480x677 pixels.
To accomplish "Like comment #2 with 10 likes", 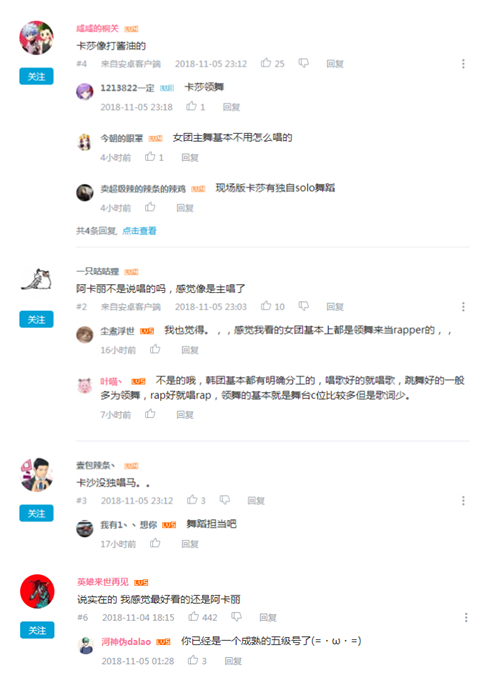I will pyautogui.click(x=266, y=306).
